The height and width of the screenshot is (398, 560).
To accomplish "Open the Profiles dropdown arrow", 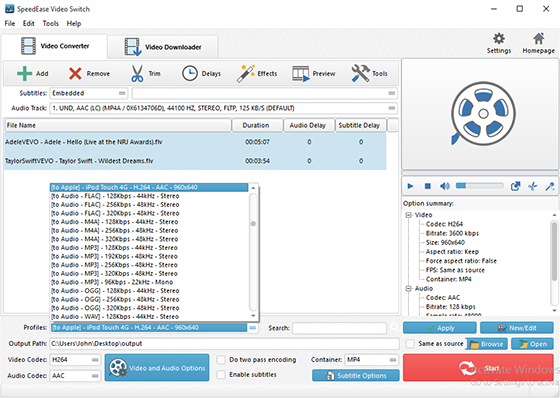I will tap(253, 328).
